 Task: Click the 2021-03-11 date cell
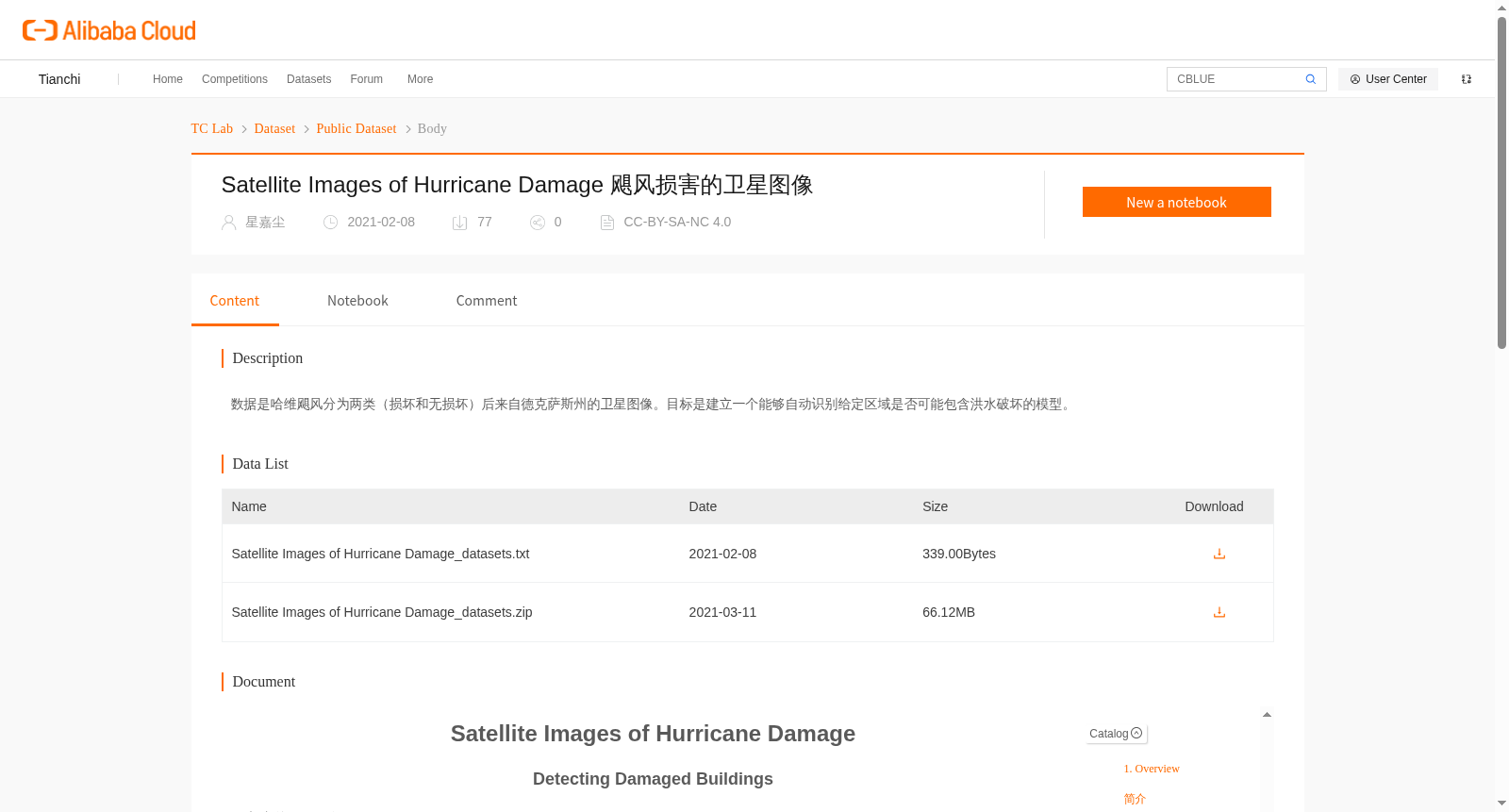[x=722, y=612]
